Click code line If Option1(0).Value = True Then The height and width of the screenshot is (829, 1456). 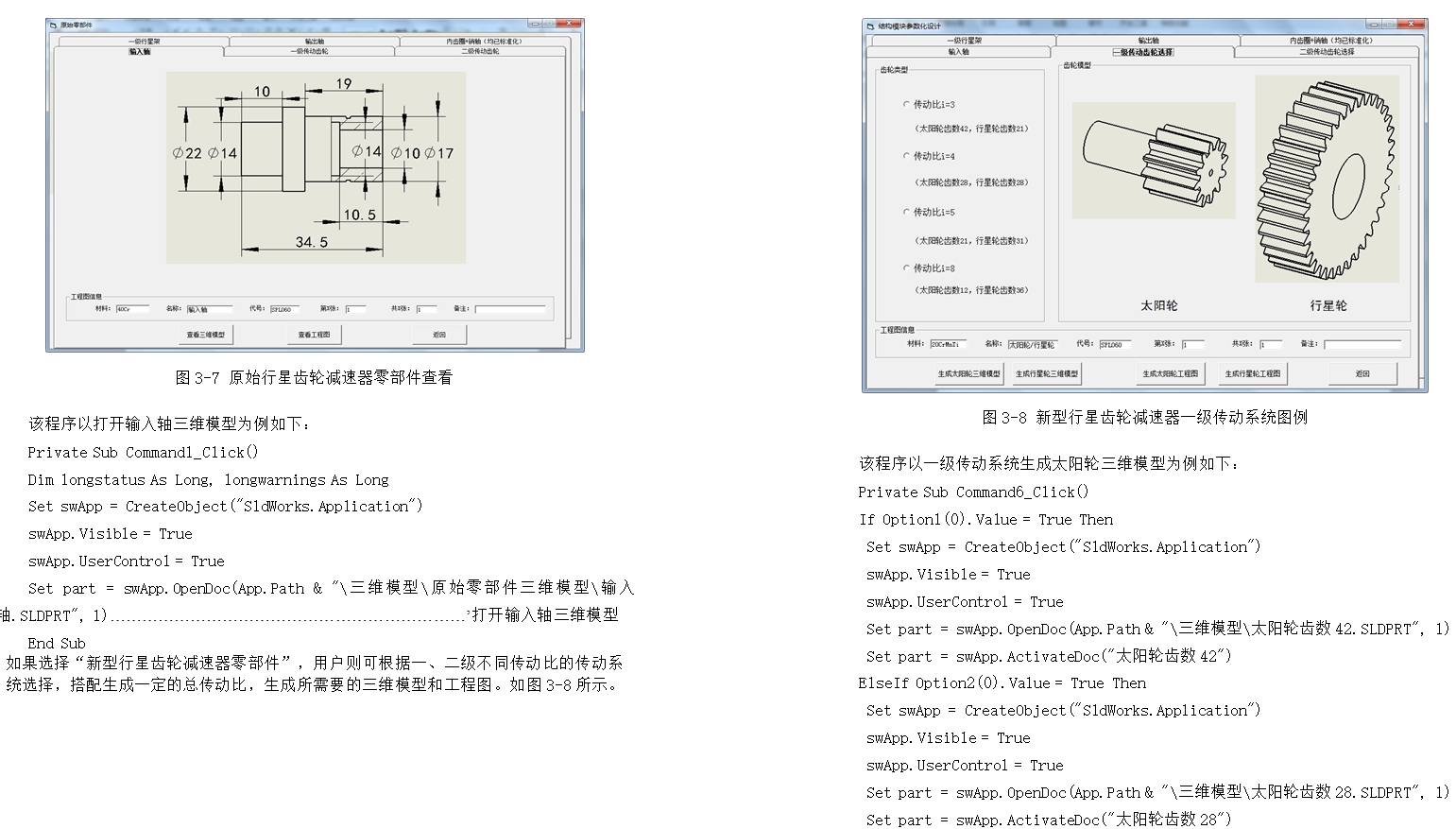985,520
